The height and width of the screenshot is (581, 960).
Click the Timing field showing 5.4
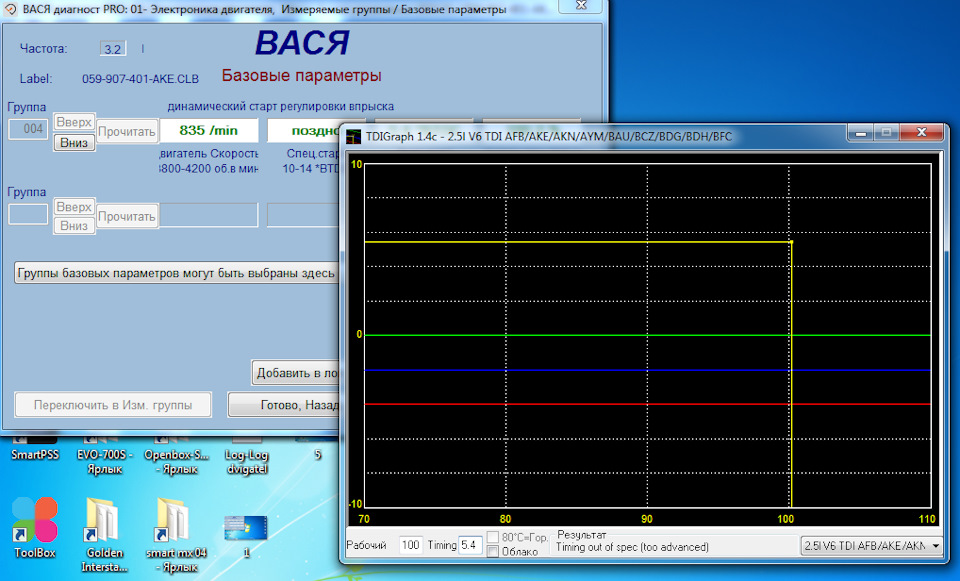tap(469, 545)
